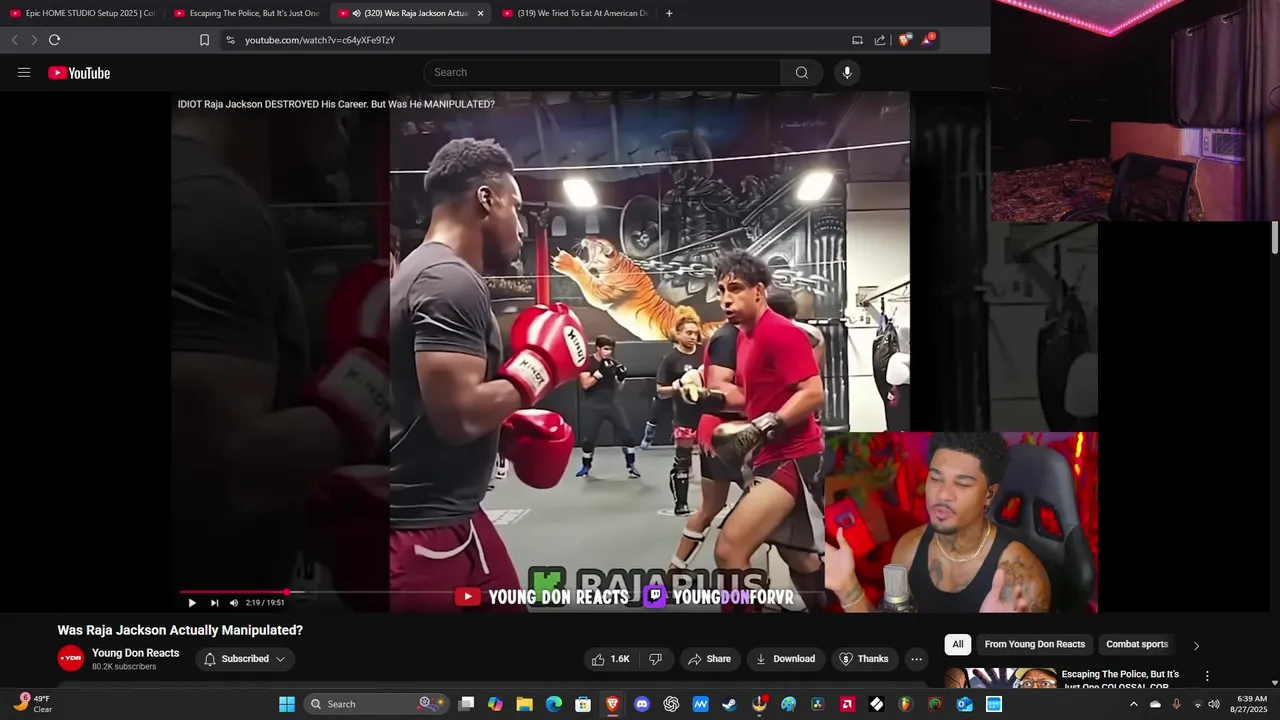Image resolution: width=1280 pixels, height=720 pixels.
Task: Open a new browser tab
Action: (669, 13)
